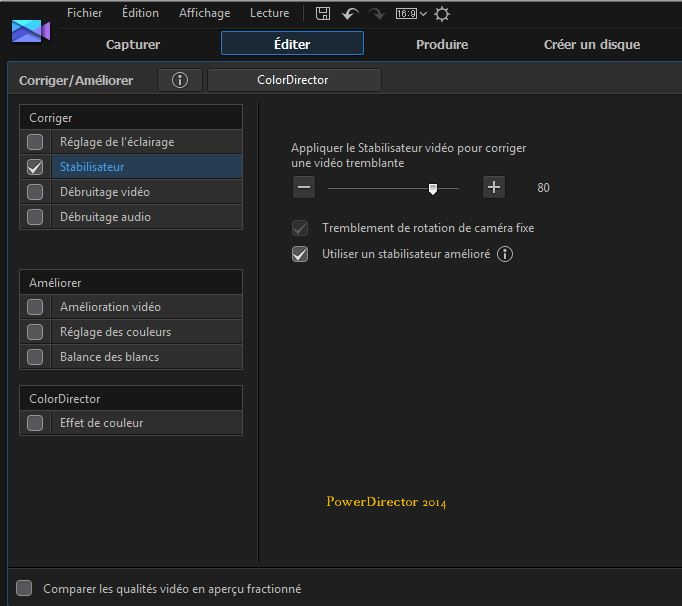Click the save project disk icon
This screenshot has height=606, width=682.
pyautogui.click(x=323, y=14)
